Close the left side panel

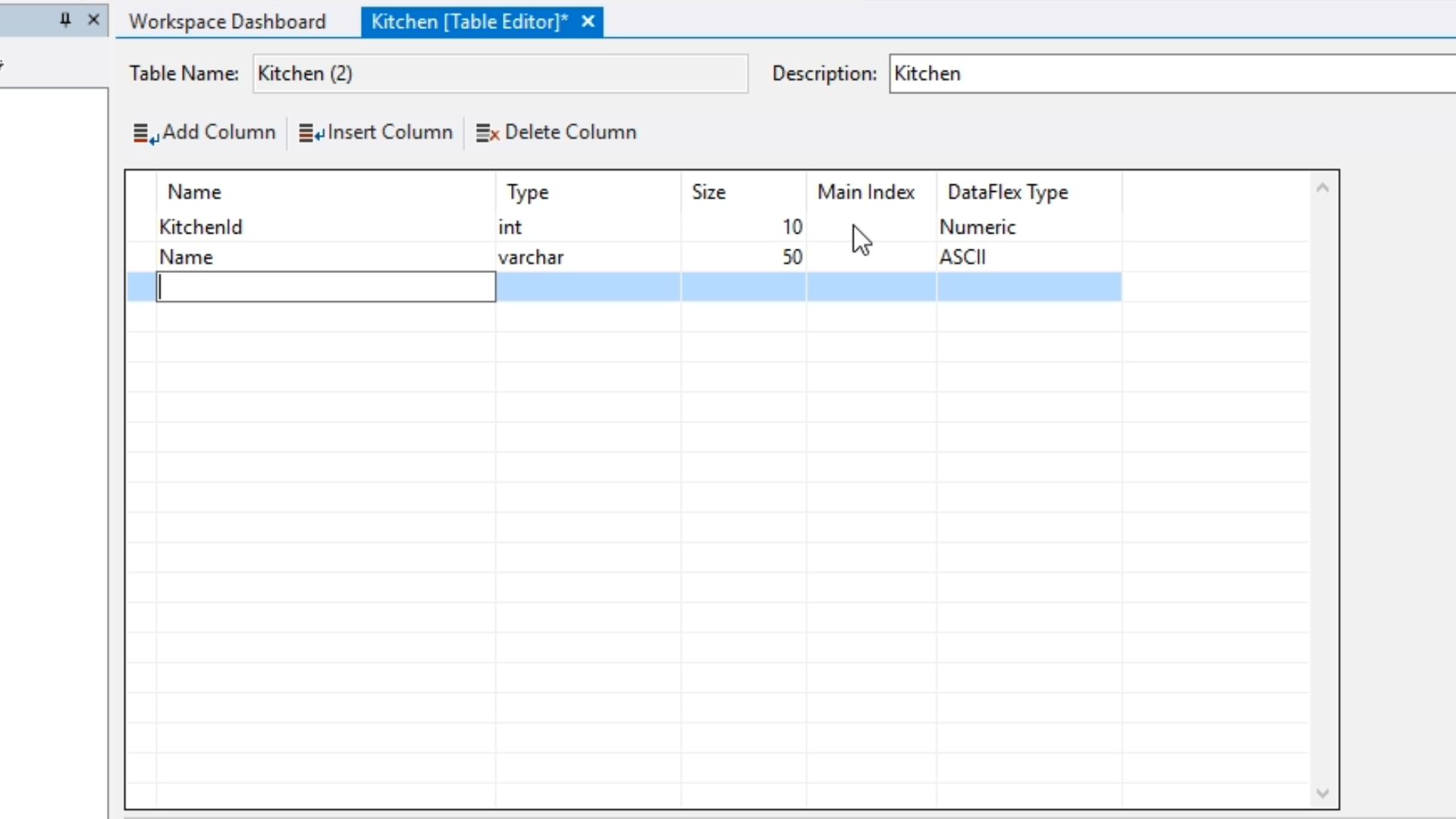coord(93,20)
